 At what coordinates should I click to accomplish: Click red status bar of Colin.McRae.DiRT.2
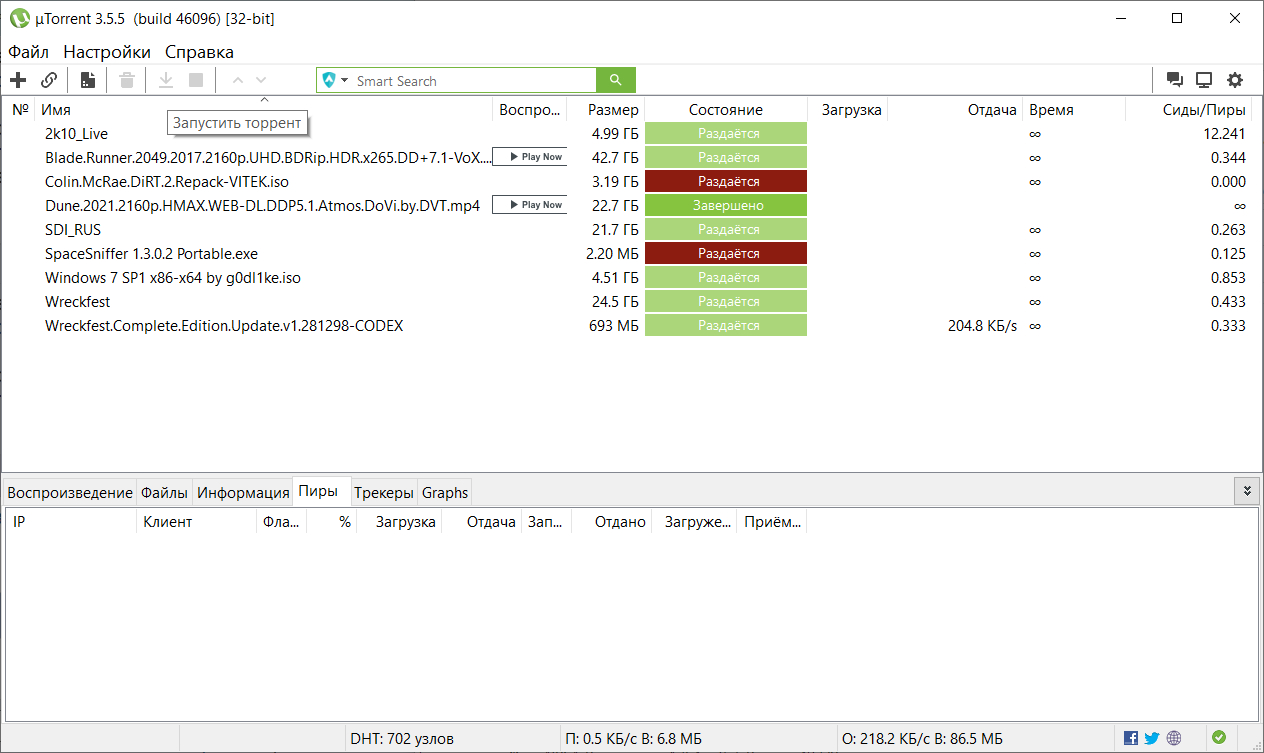[x=726, y=181]
